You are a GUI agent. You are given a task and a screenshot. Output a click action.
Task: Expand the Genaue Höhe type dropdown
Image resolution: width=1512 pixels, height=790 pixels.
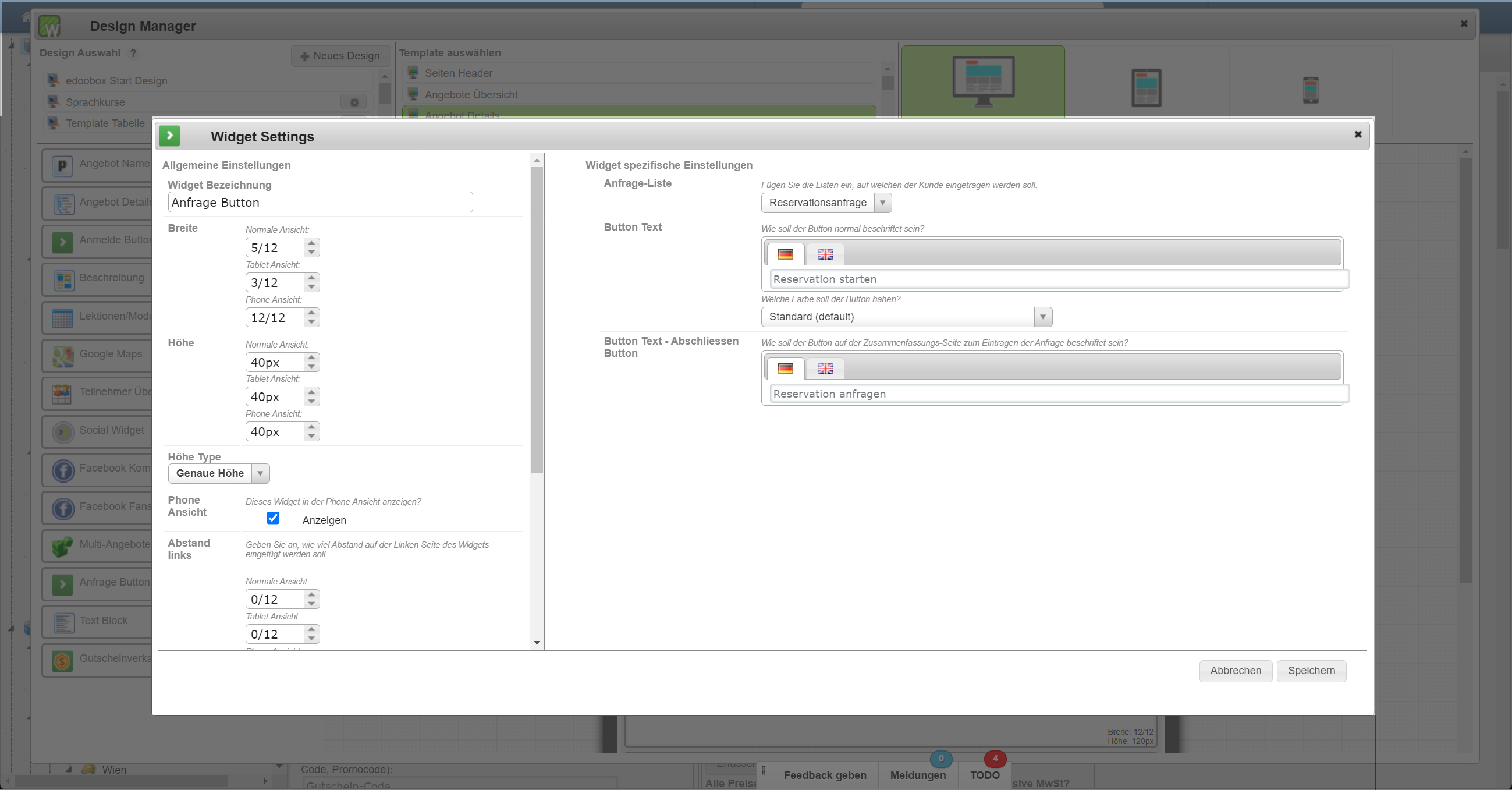(218, 474)
